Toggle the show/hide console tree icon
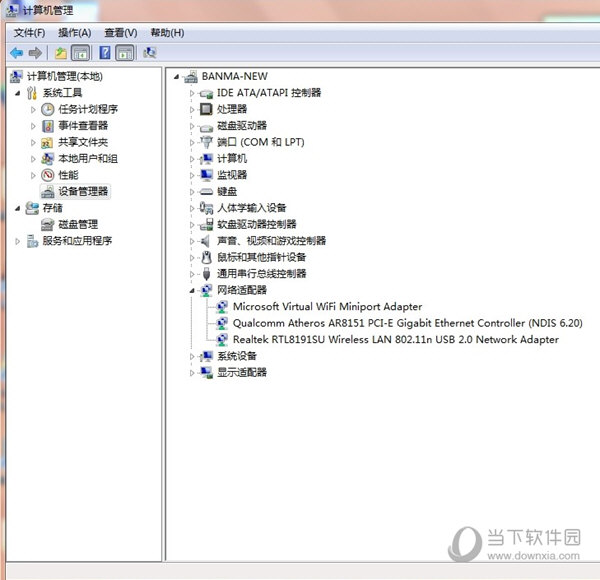This screenshot has width=600, height=580. coord(81,53)
